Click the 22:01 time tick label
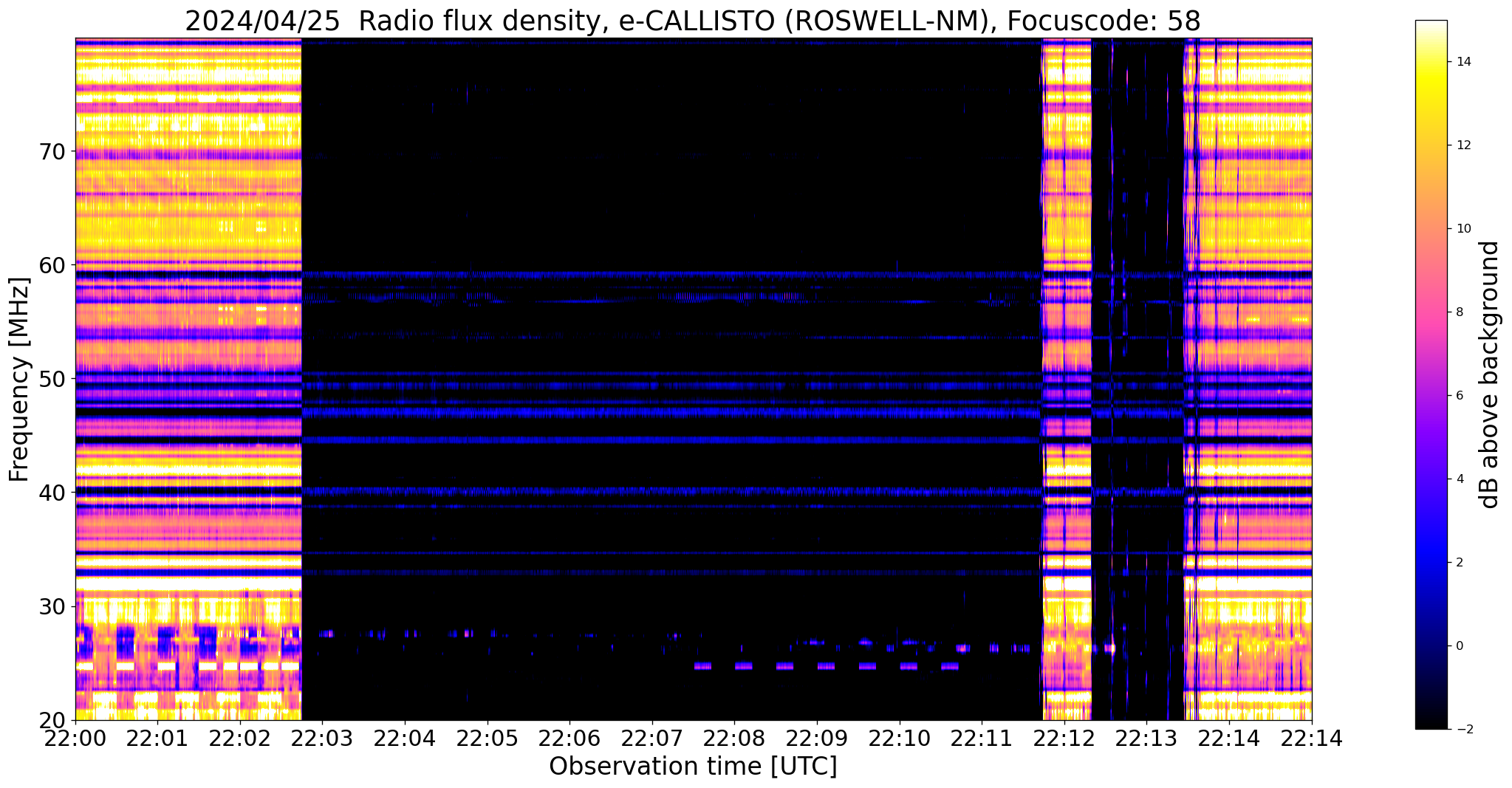 tap(158, 739)
